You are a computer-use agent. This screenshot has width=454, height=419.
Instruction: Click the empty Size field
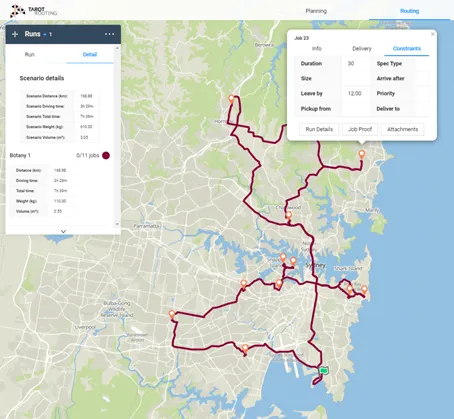click(356, 78)
